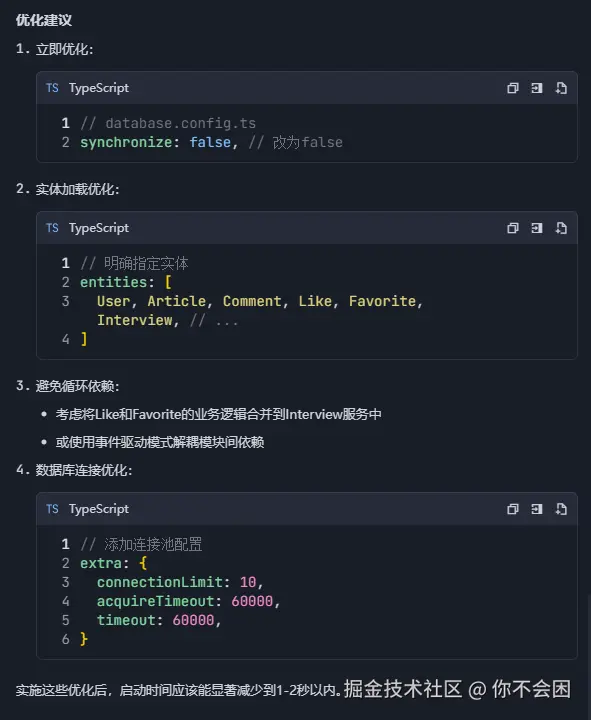Click the synchronize: false code line
This screenshot has height=720, width=591.
pos(211,142)
